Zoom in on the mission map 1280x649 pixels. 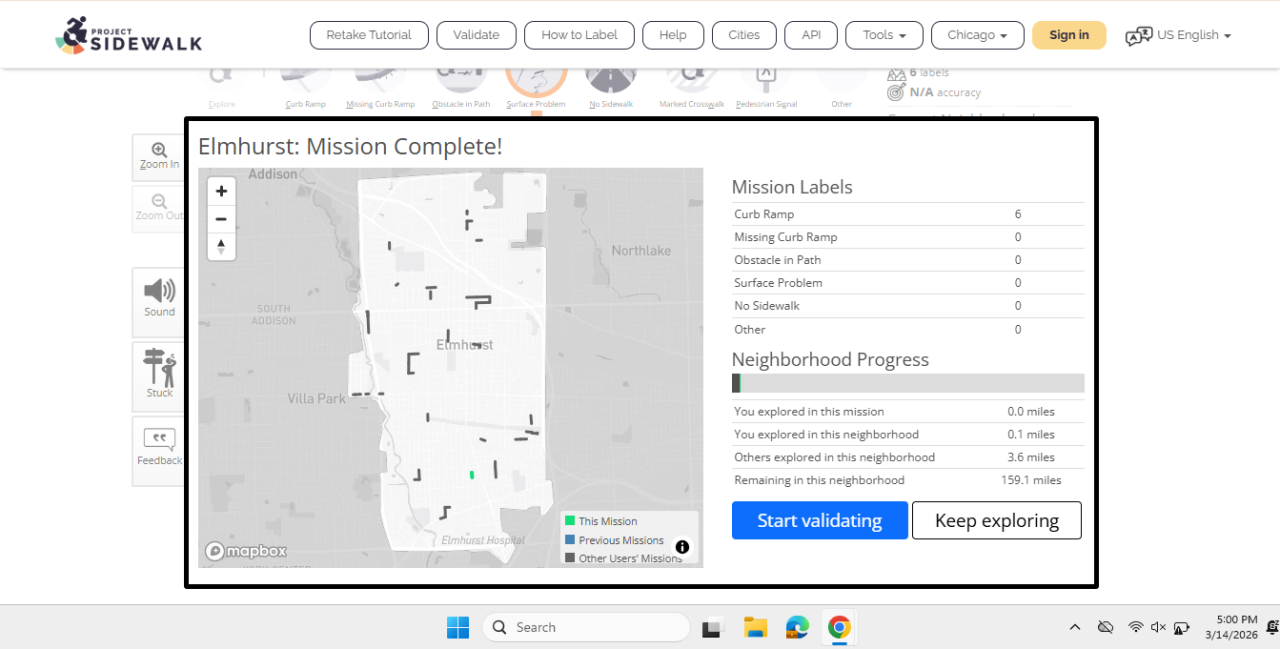[x=221, y=191]
